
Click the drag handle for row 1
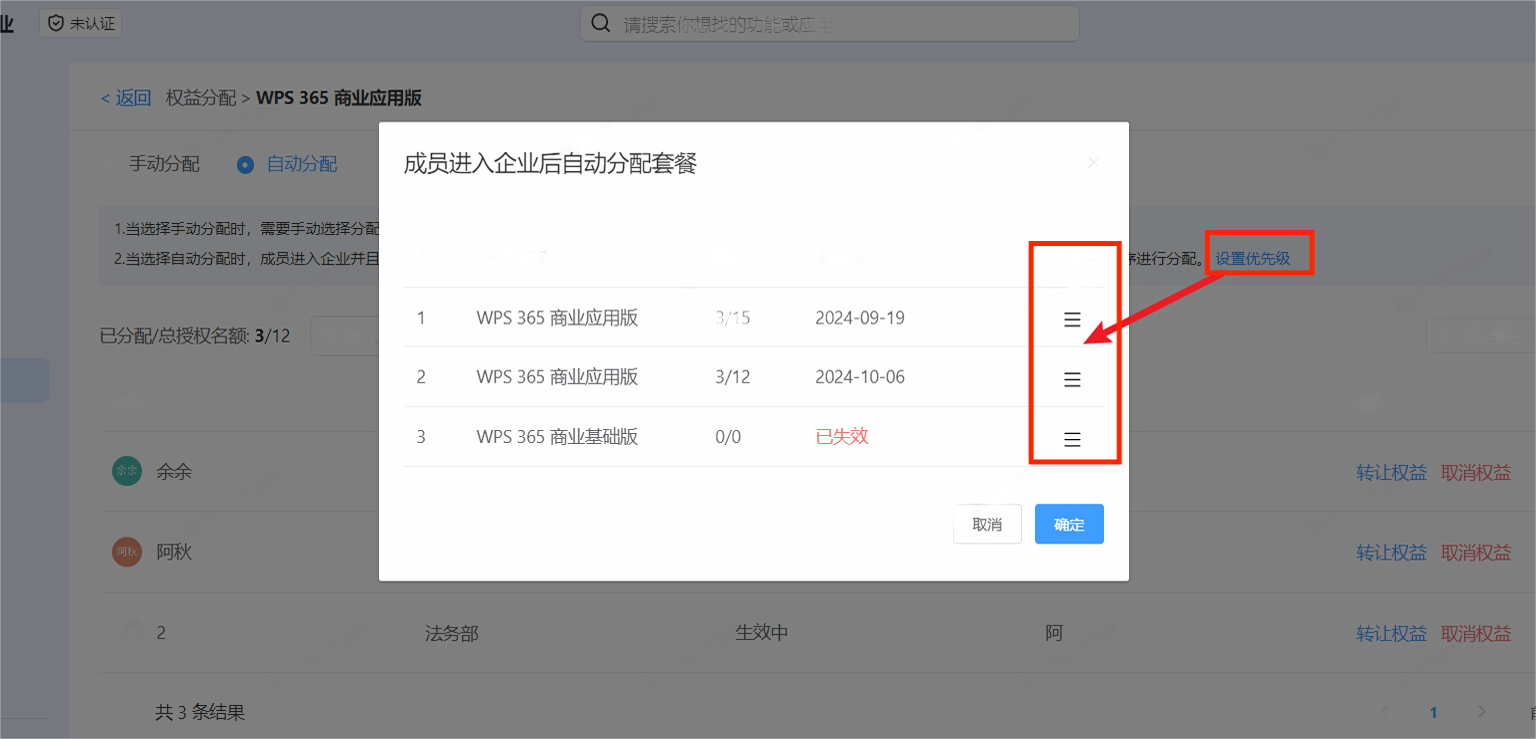click(1072, 320)
